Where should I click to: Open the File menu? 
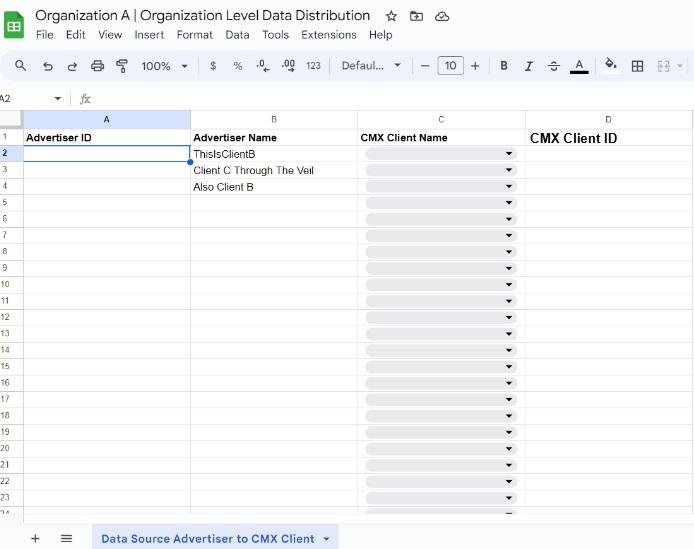pyautogui.click(x=45, y=35)
